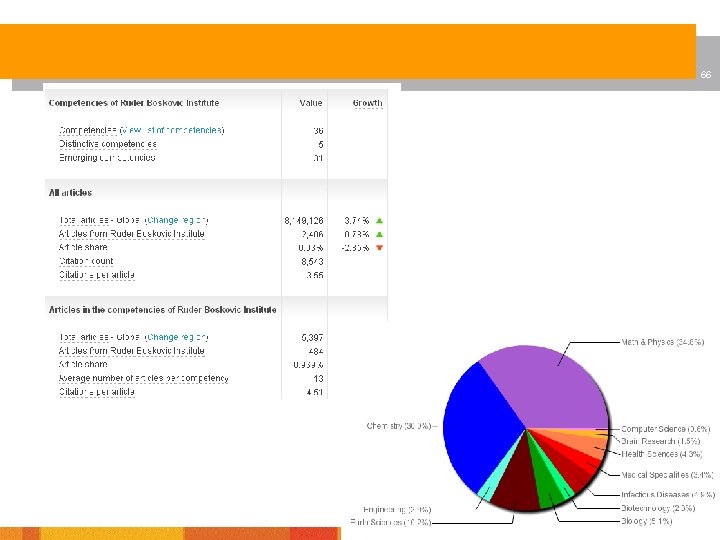Click the Math & Physics (34.8%) label
This screenshot has width=720, height=540.
pyautogui.click(x=663, y=342)
